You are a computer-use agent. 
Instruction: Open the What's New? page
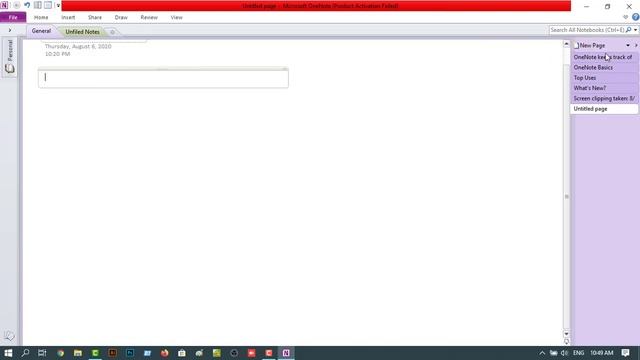pyautogui.click(x=604, y=88)
